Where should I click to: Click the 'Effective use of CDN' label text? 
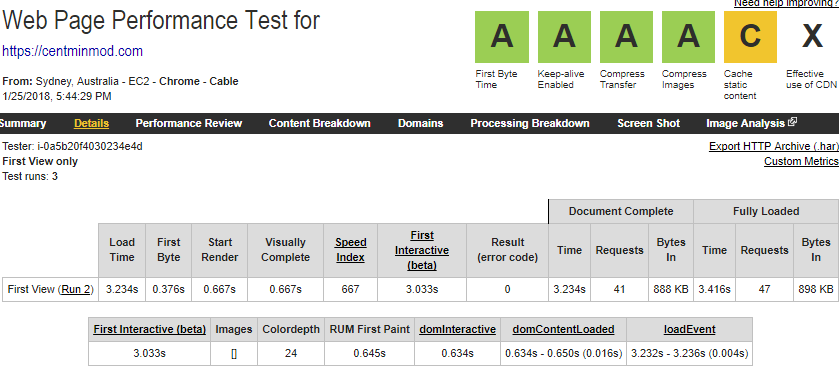pos(812,79)
